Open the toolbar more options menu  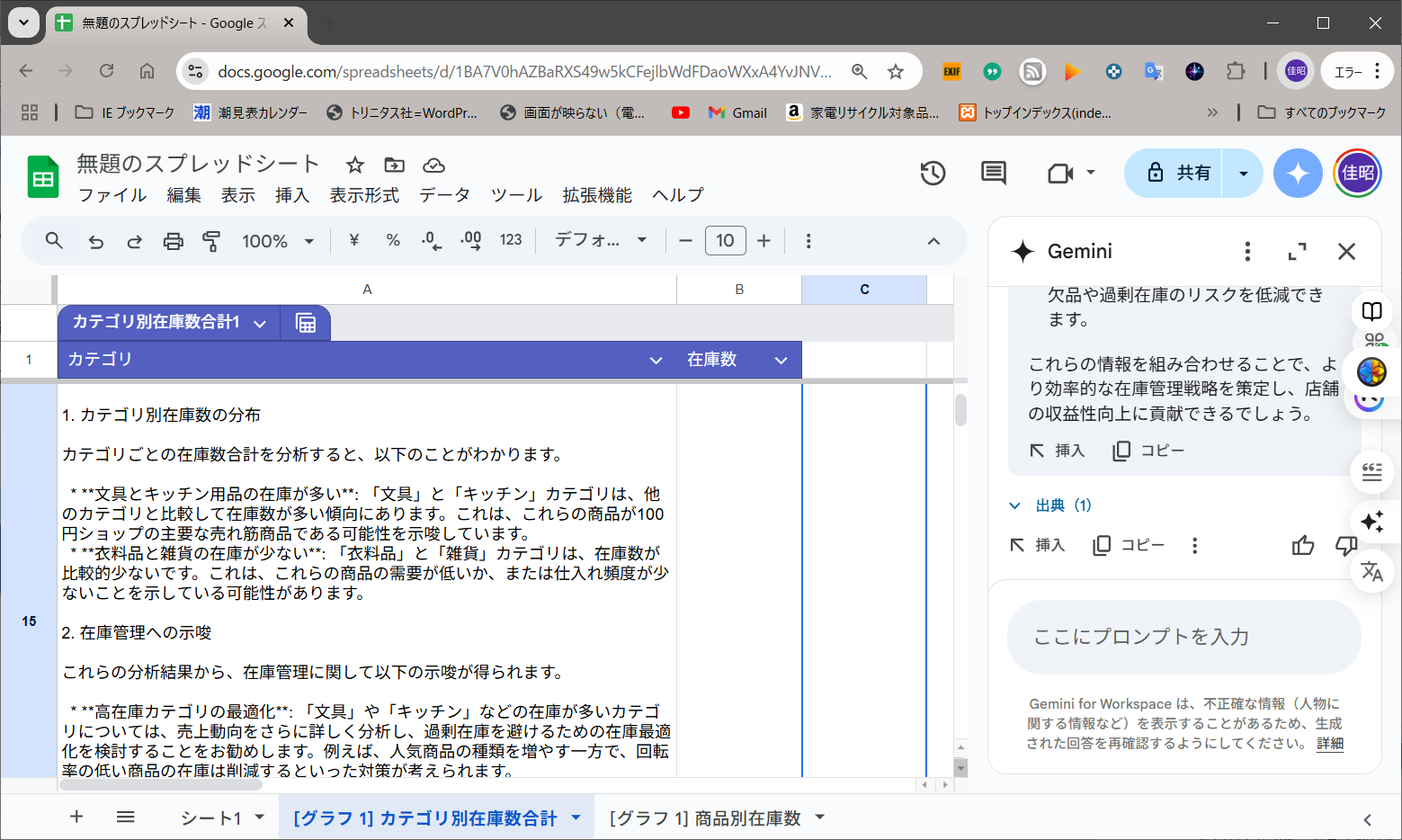(x=808, y=241)
